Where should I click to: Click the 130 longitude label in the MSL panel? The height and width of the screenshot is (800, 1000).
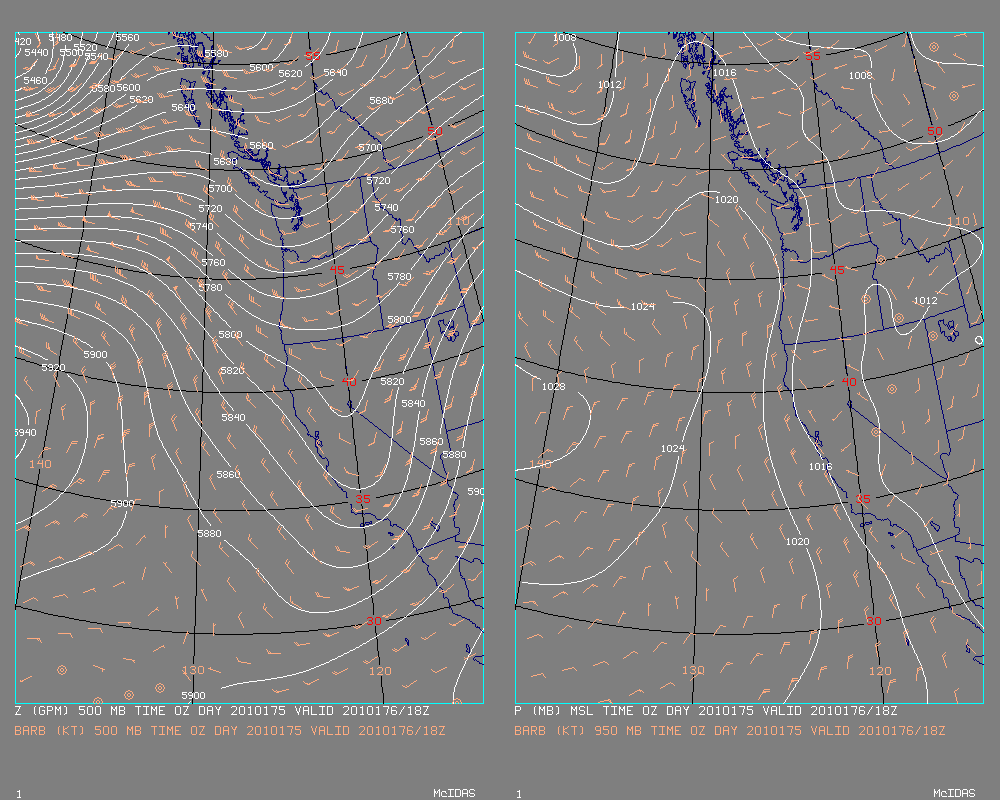(693, 670)
